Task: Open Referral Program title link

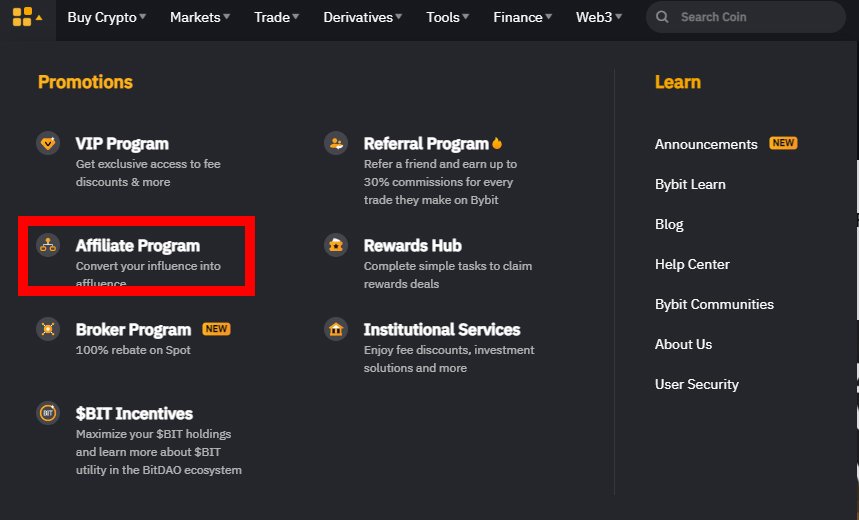Action: 426,144
